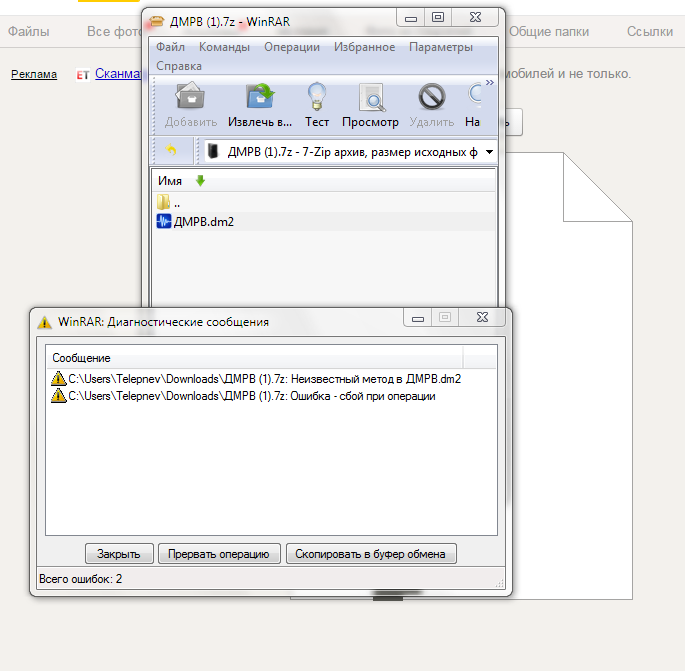Screen dimensions: 685x671
Task: Click the Сканмат ad link in browser
Action: (118, 73)
